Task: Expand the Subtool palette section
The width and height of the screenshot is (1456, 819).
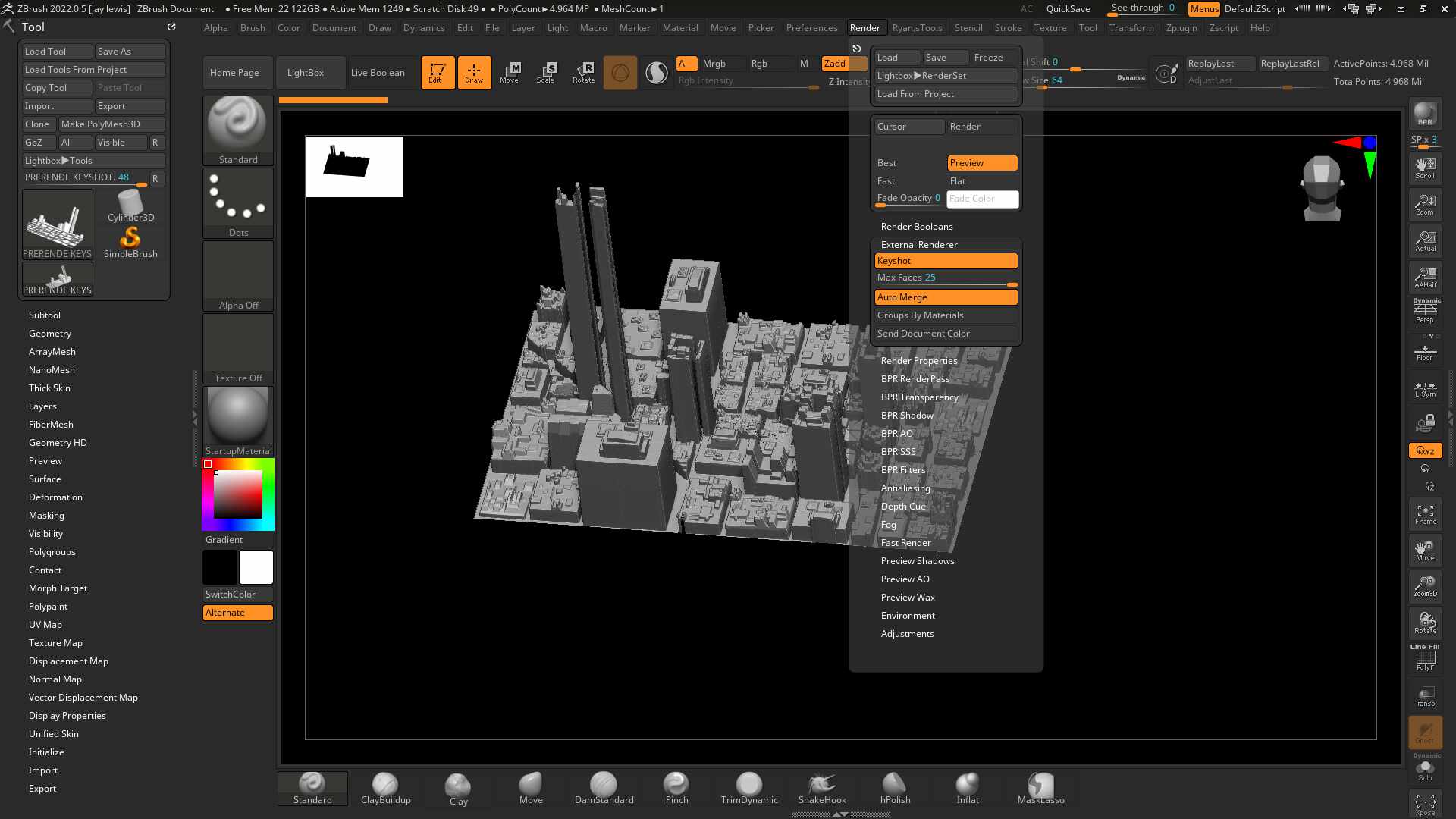Action: click(45, 315)
